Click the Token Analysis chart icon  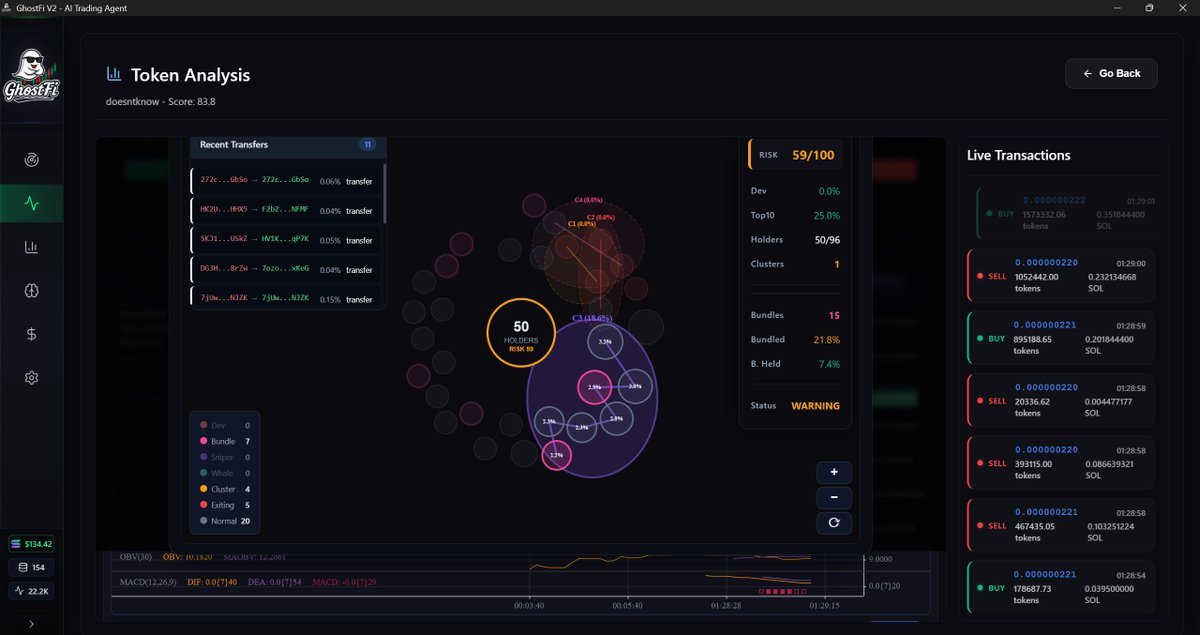pos(114,75)
